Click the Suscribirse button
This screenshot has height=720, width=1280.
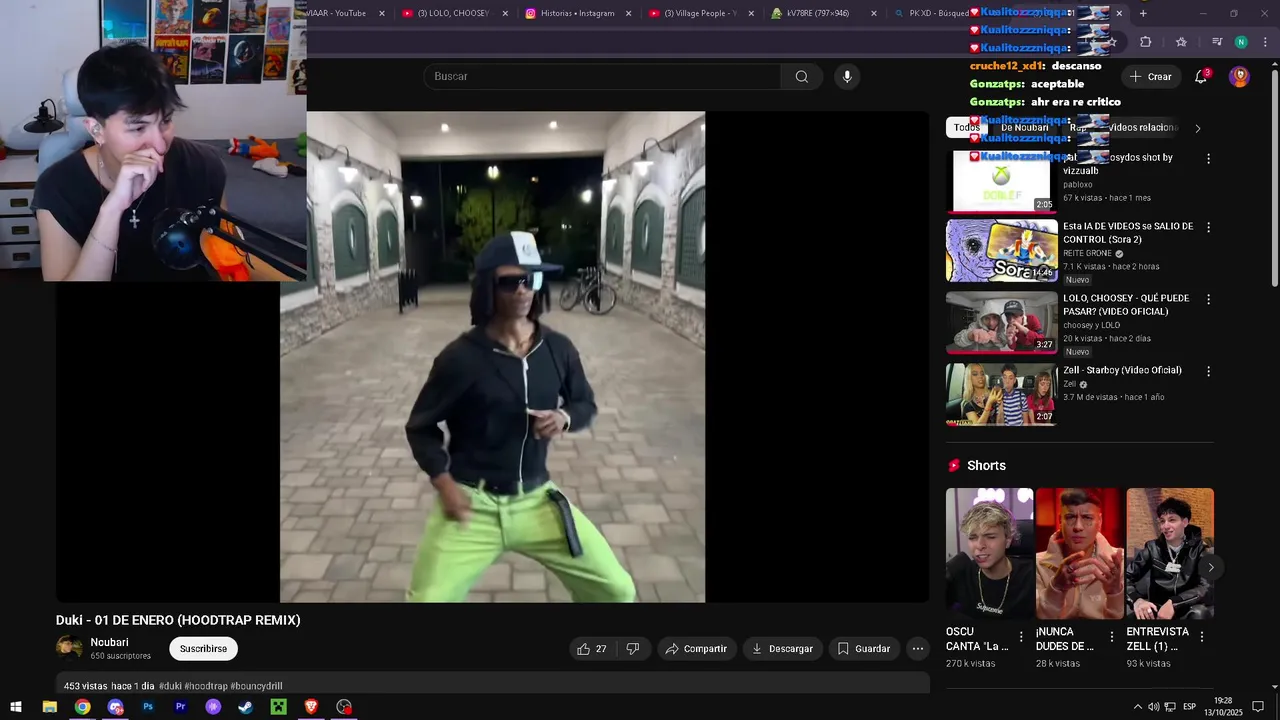(x=203, y=649)
